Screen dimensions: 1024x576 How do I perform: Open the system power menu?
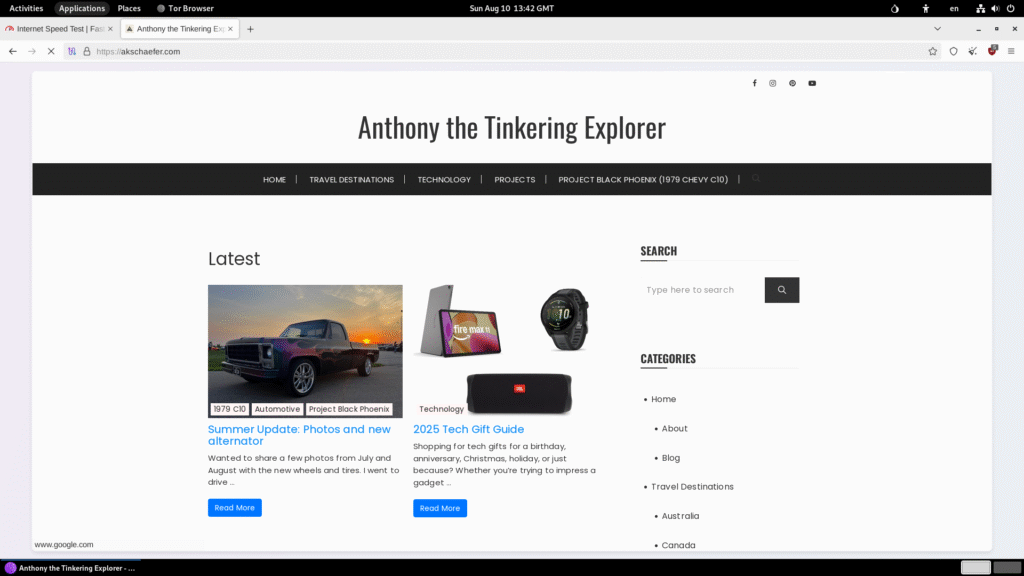pos(1010,8)
